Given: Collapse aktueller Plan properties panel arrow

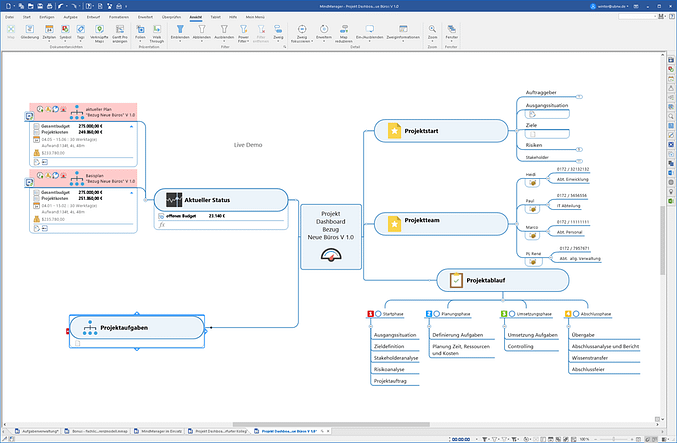Looking at the screenshot, I should tap(132, 127).
